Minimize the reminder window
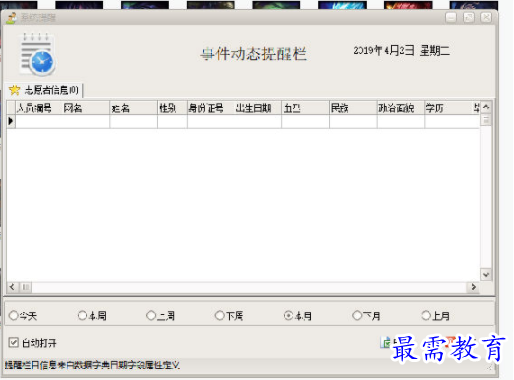This screenshot has height=380, width=514. tap(451, 17)
